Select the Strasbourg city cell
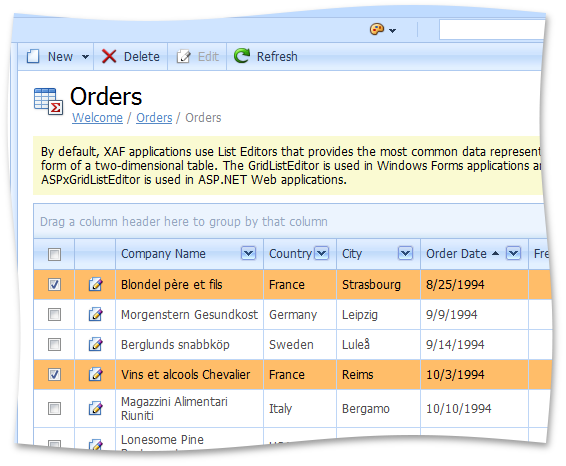The height and width of the screenshot is (466, 566). point(378,284)
